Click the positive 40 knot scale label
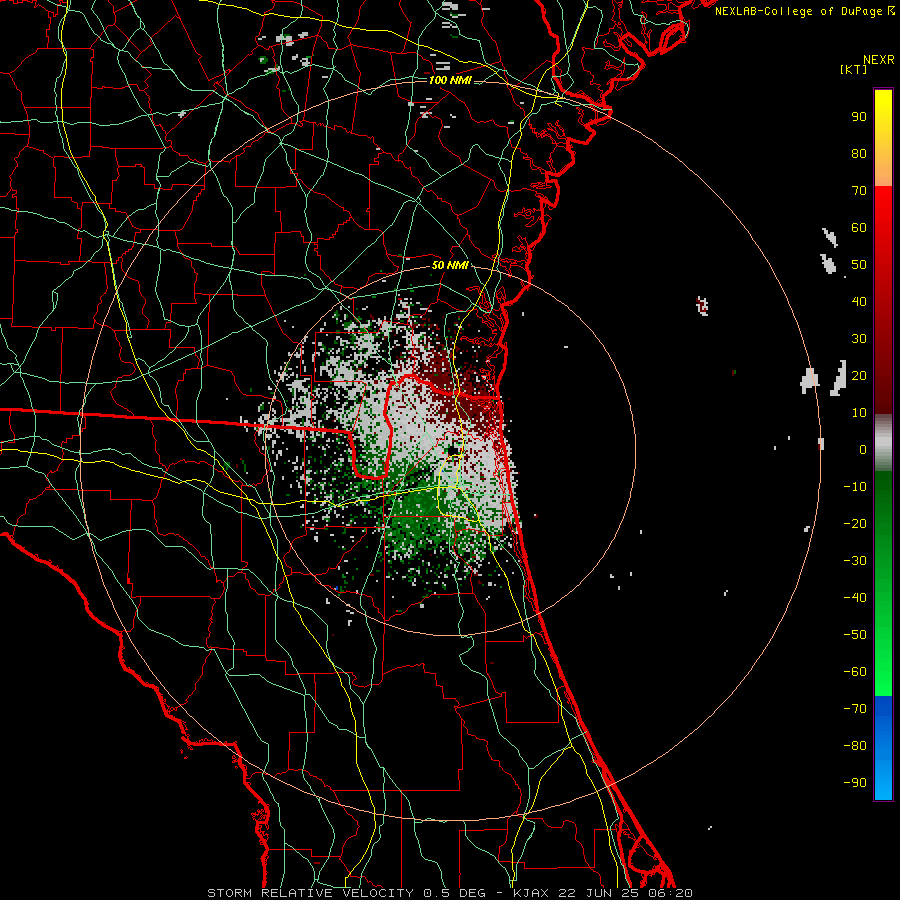 click(859, 302)
